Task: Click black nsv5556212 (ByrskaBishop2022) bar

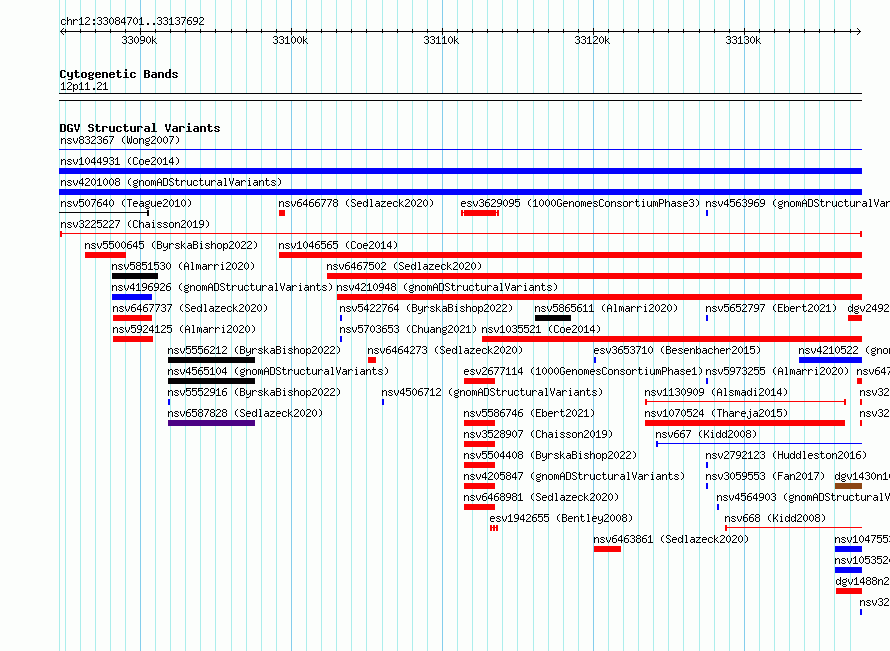Action: (x=211, y=360)
